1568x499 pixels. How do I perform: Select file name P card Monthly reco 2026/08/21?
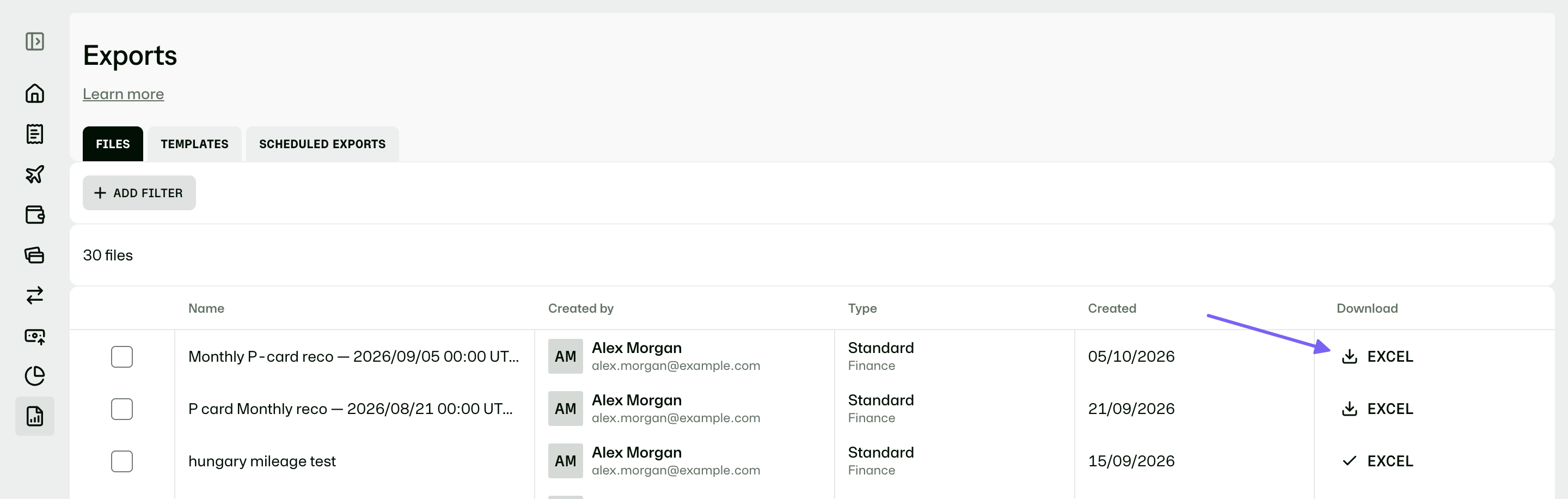click(351, 409)
